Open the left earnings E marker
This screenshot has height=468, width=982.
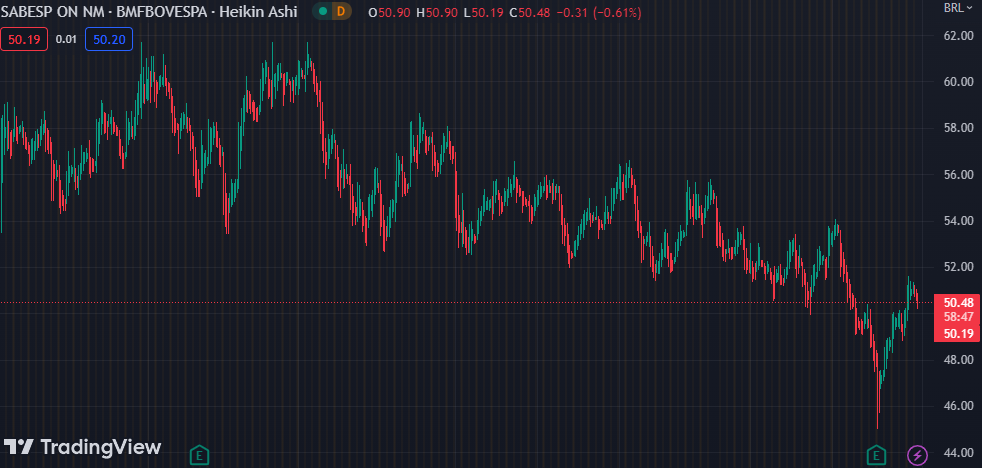(x=199, y=455)
